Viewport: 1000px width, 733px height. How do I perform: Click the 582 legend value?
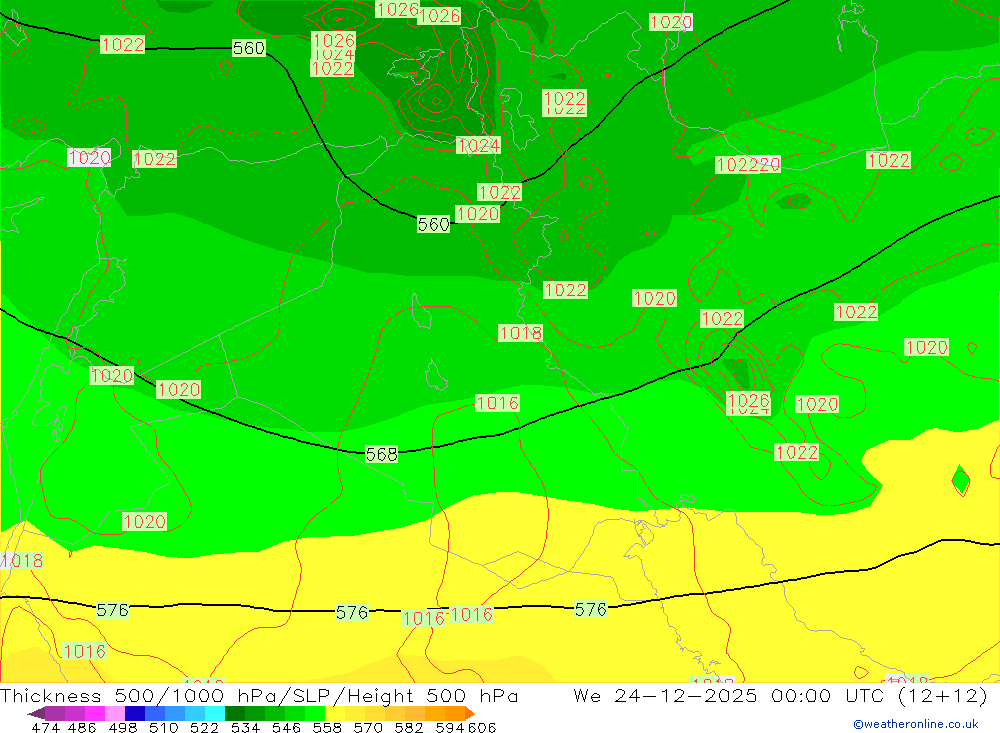[x=409, y=728]
